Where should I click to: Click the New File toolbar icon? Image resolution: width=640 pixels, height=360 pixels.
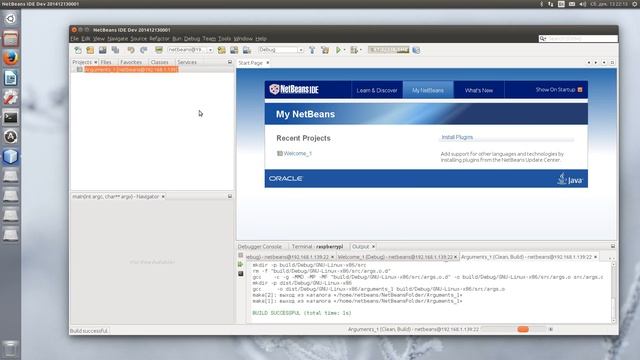pos(78,50)
